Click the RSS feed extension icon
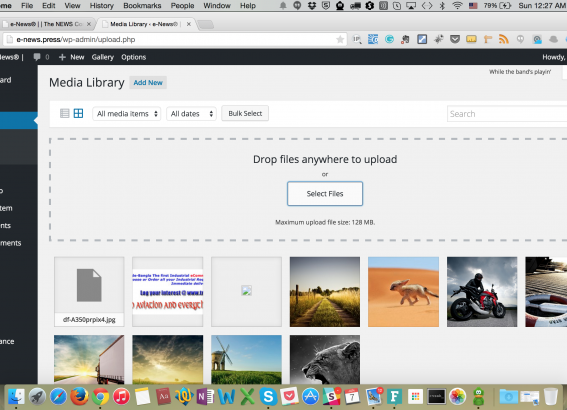567x410 pixels. point(503,39)
